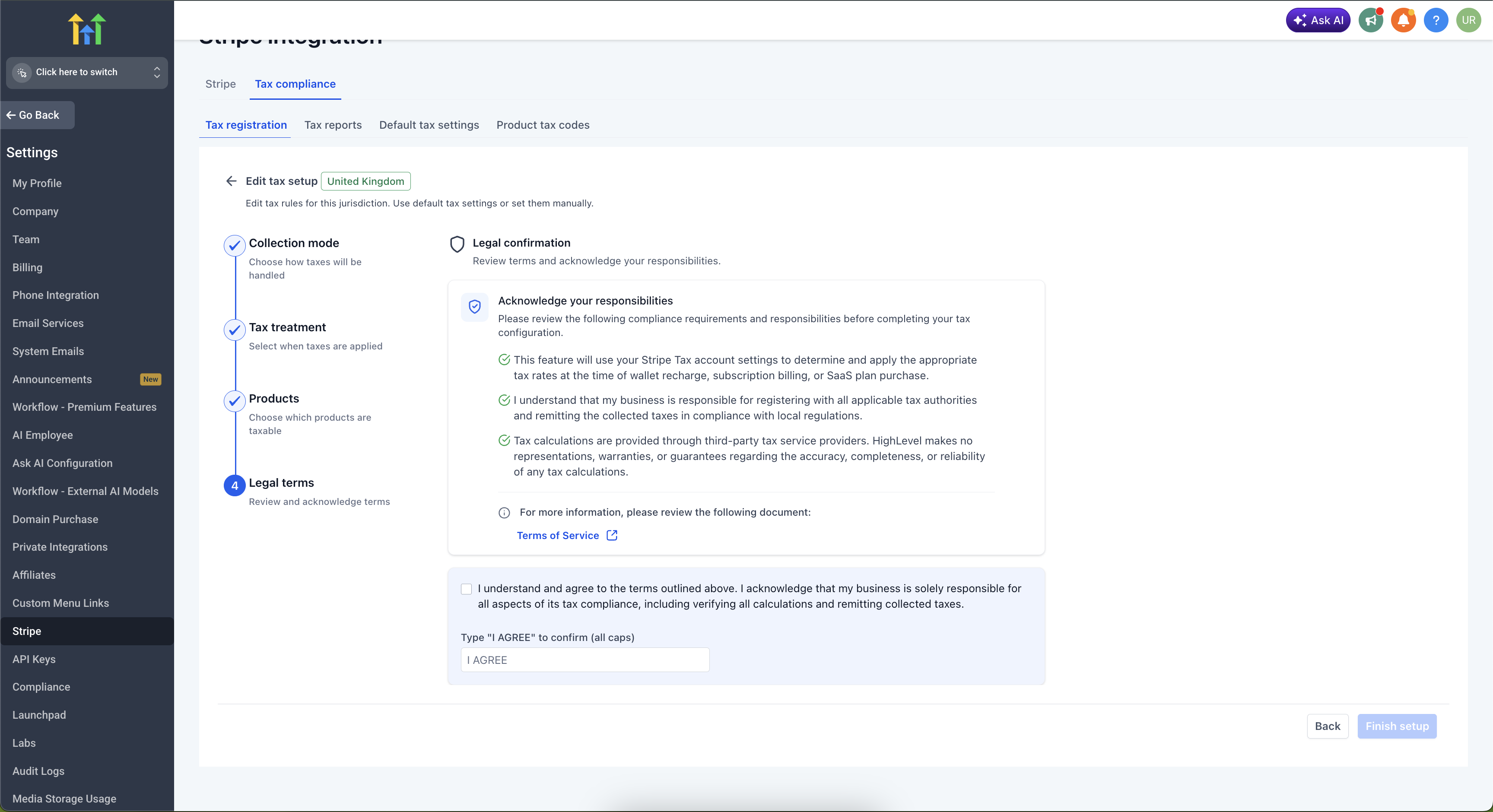Click the announcements megaphone icon
Image resolution: width=1493 pixels, height=812 pixels.
click(x=1371, y=21)
